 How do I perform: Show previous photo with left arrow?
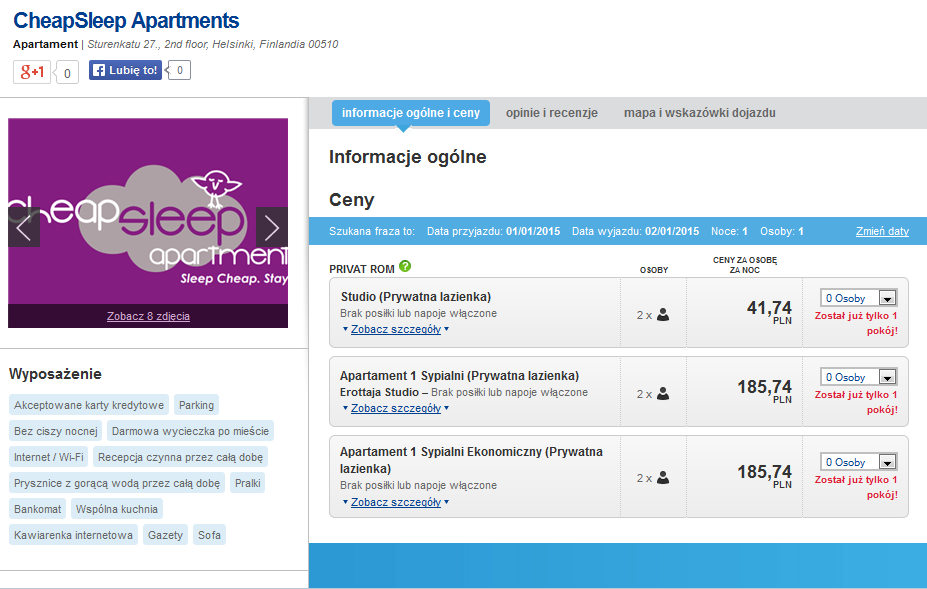coord(24,227)
